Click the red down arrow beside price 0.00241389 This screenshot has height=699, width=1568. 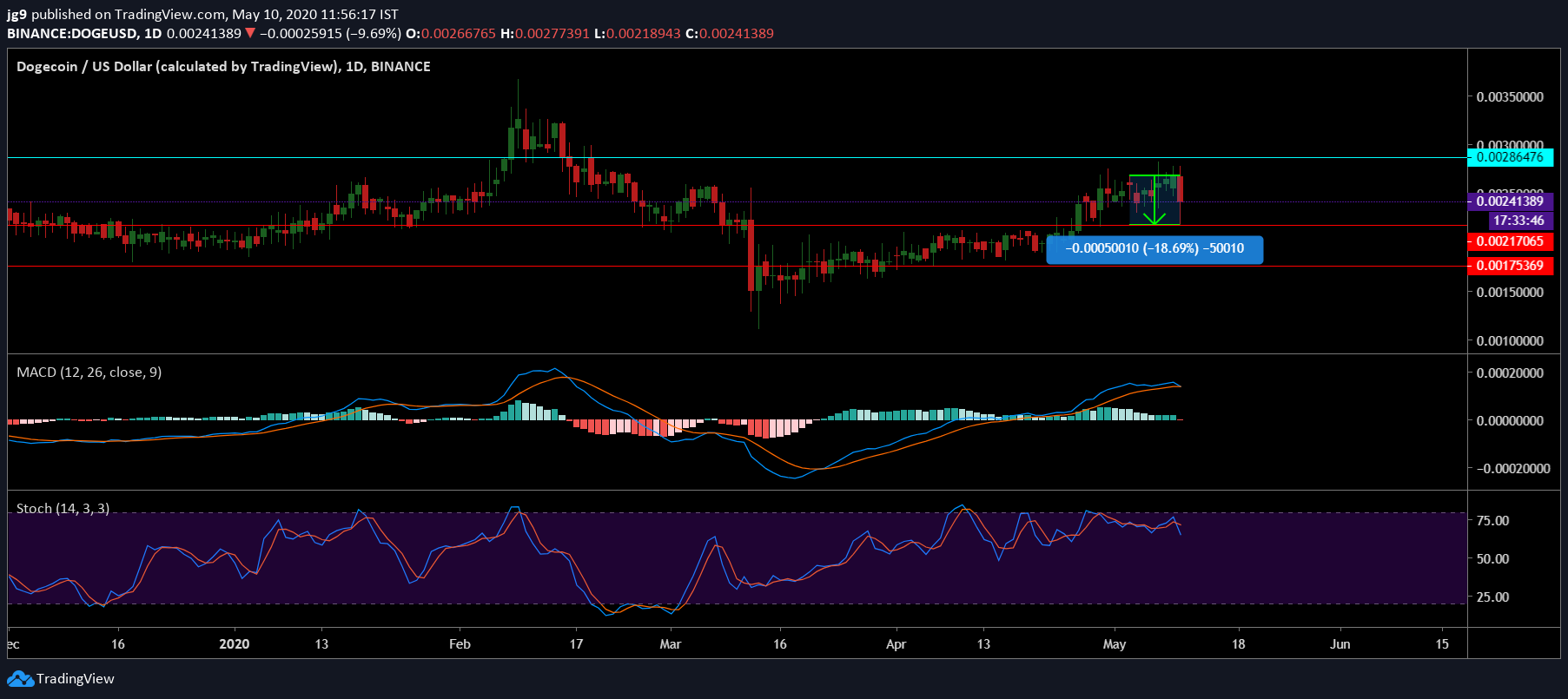click(250, 34)
